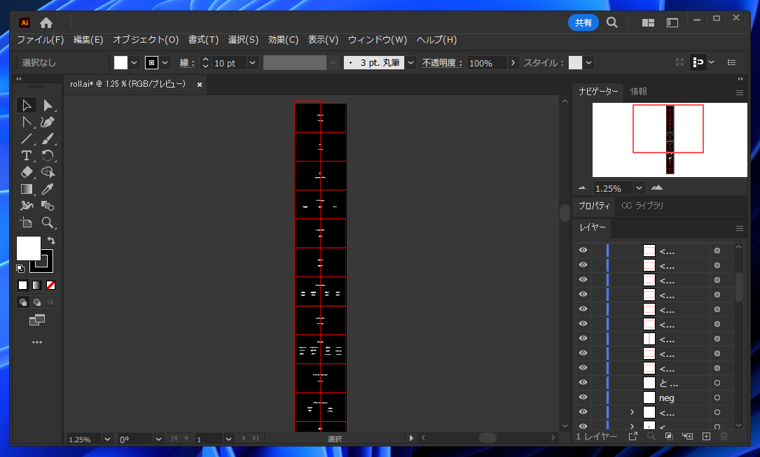
Task: Open the Navigator 1.25% zoom dropdown
Action: [639, 188]
